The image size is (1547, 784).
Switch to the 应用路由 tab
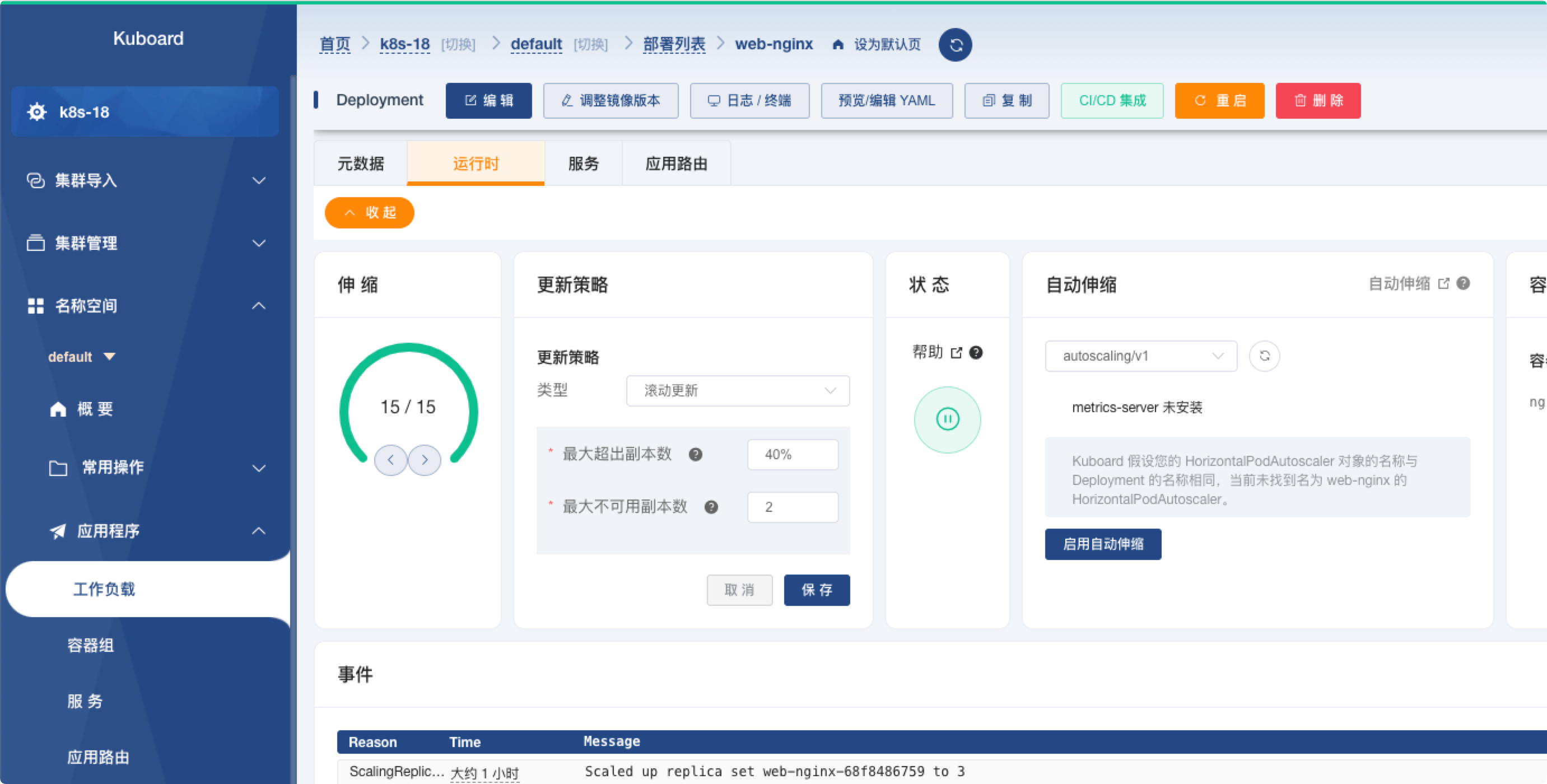tap(675, 164)
